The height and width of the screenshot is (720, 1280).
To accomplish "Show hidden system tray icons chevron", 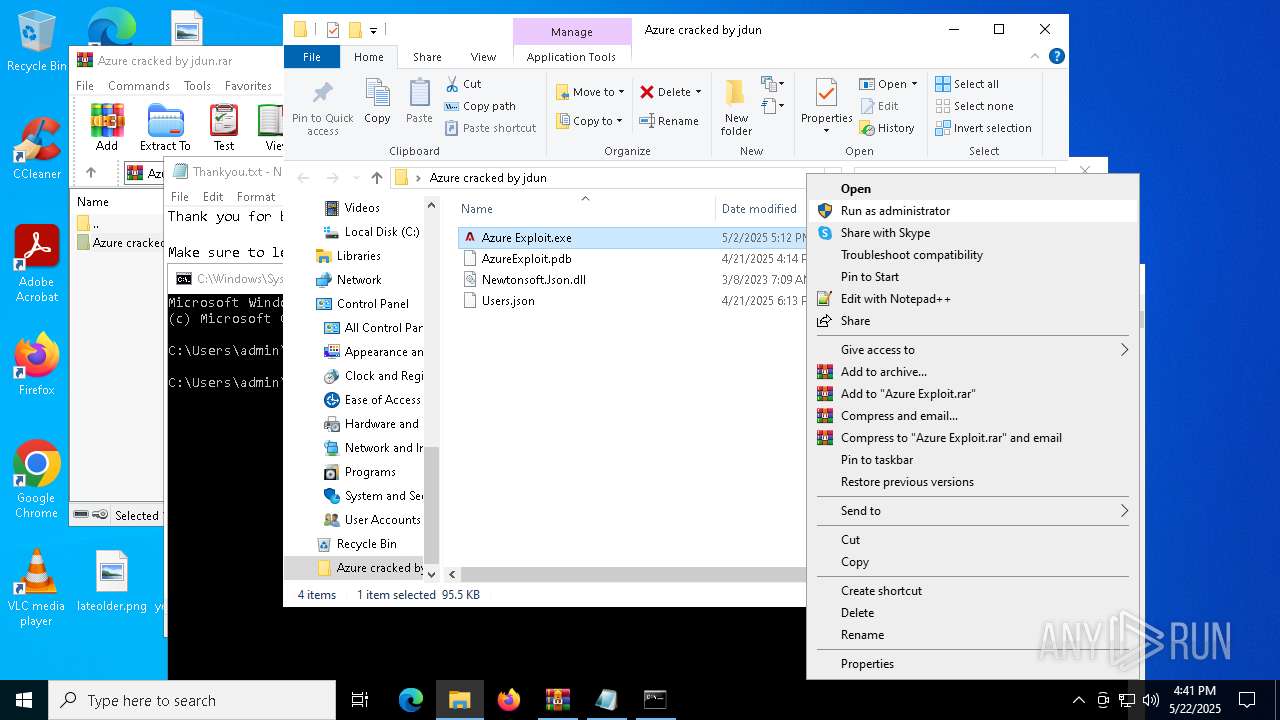I will click(1078, 700).
